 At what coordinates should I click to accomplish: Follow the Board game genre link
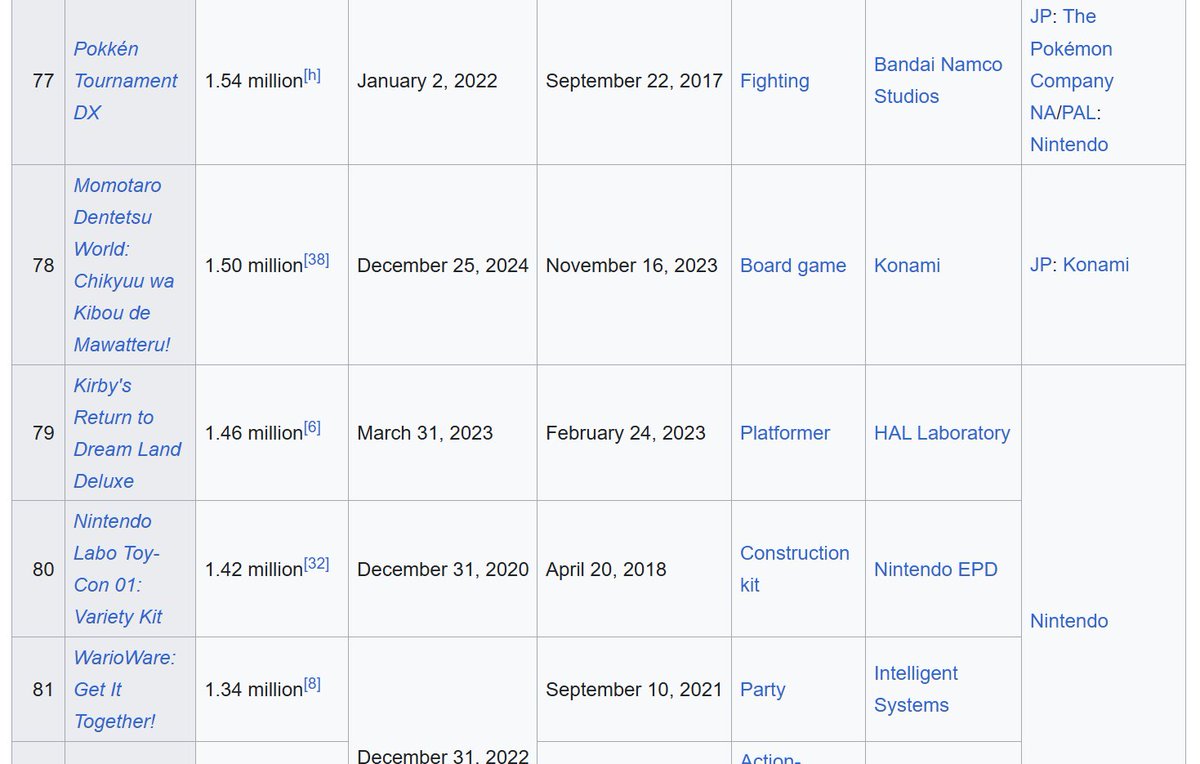click(x=793, y=266)
